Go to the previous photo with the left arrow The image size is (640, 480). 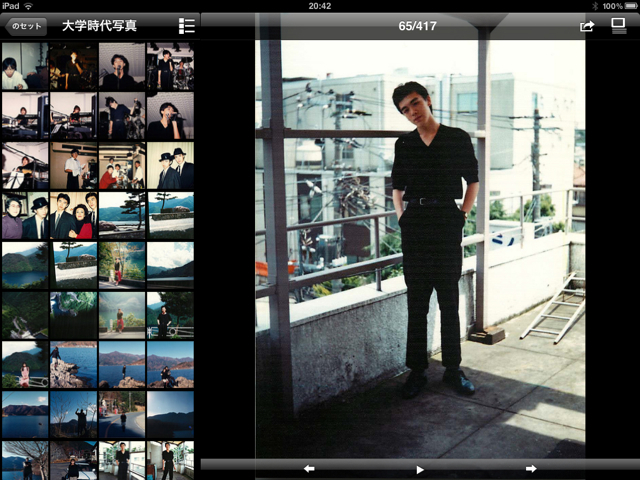pos(309,468)
